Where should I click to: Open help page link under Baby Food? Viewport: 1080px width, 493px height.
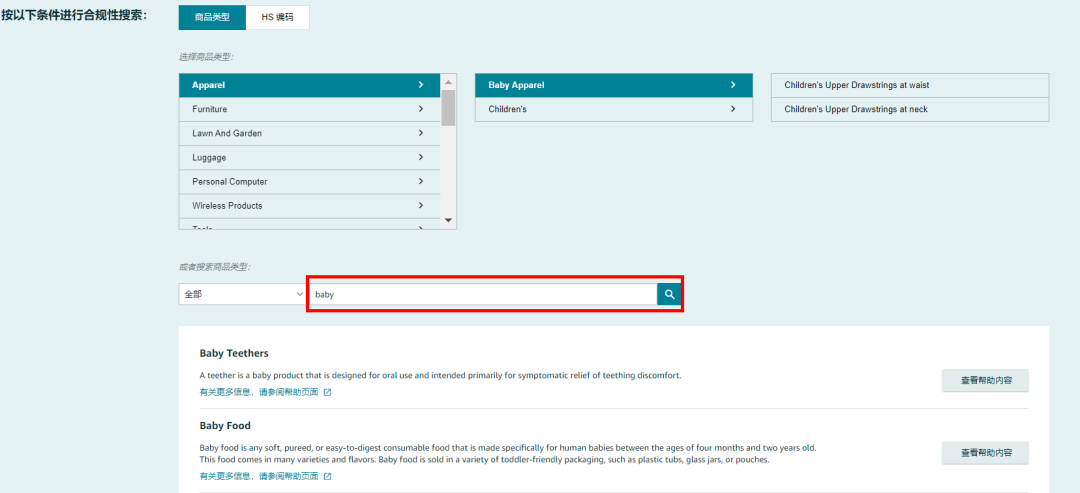pyautogui.click(x=259, y=476)
